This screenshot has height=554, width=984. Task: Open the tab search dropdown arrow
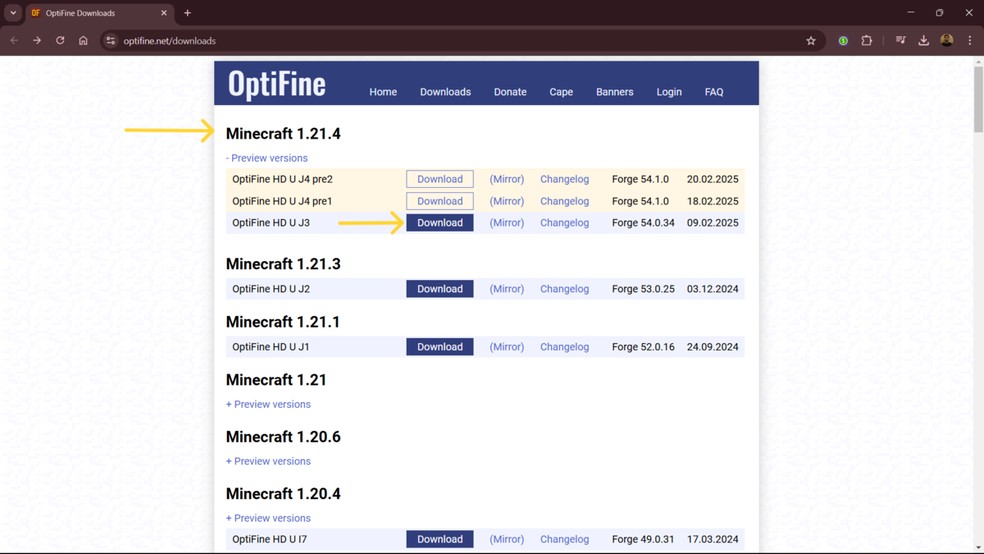click(13, 13)
